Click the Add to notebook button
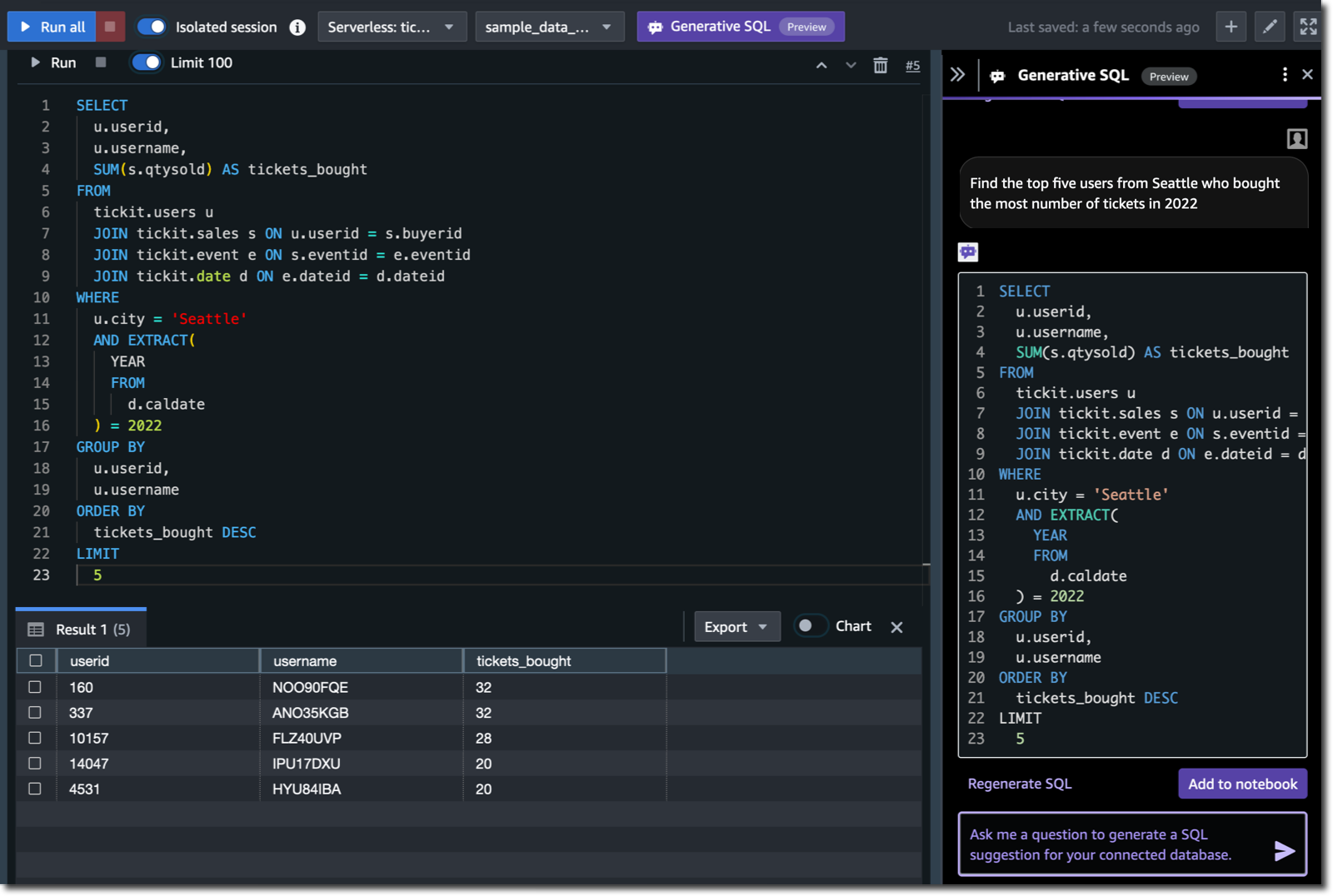The image size is (1333, 896). (x=1241, y=784)
